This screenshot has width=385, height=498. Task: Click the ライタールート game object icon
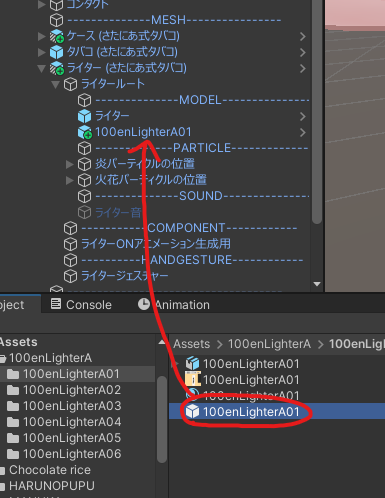pos(70,84)
